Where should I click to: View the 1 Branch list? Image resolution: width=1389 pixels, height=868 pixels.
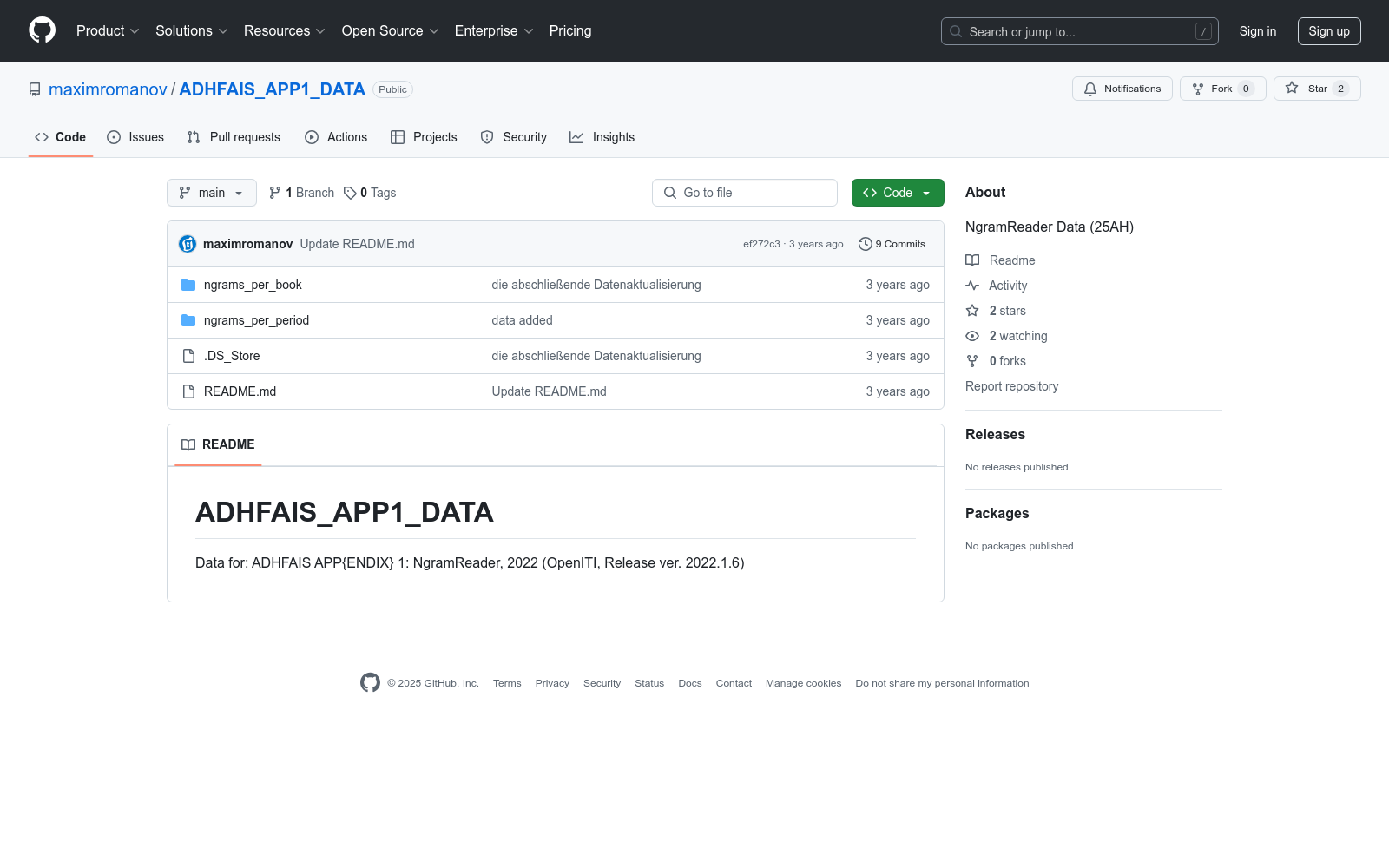pyautogui.click(x=301, y=193)
